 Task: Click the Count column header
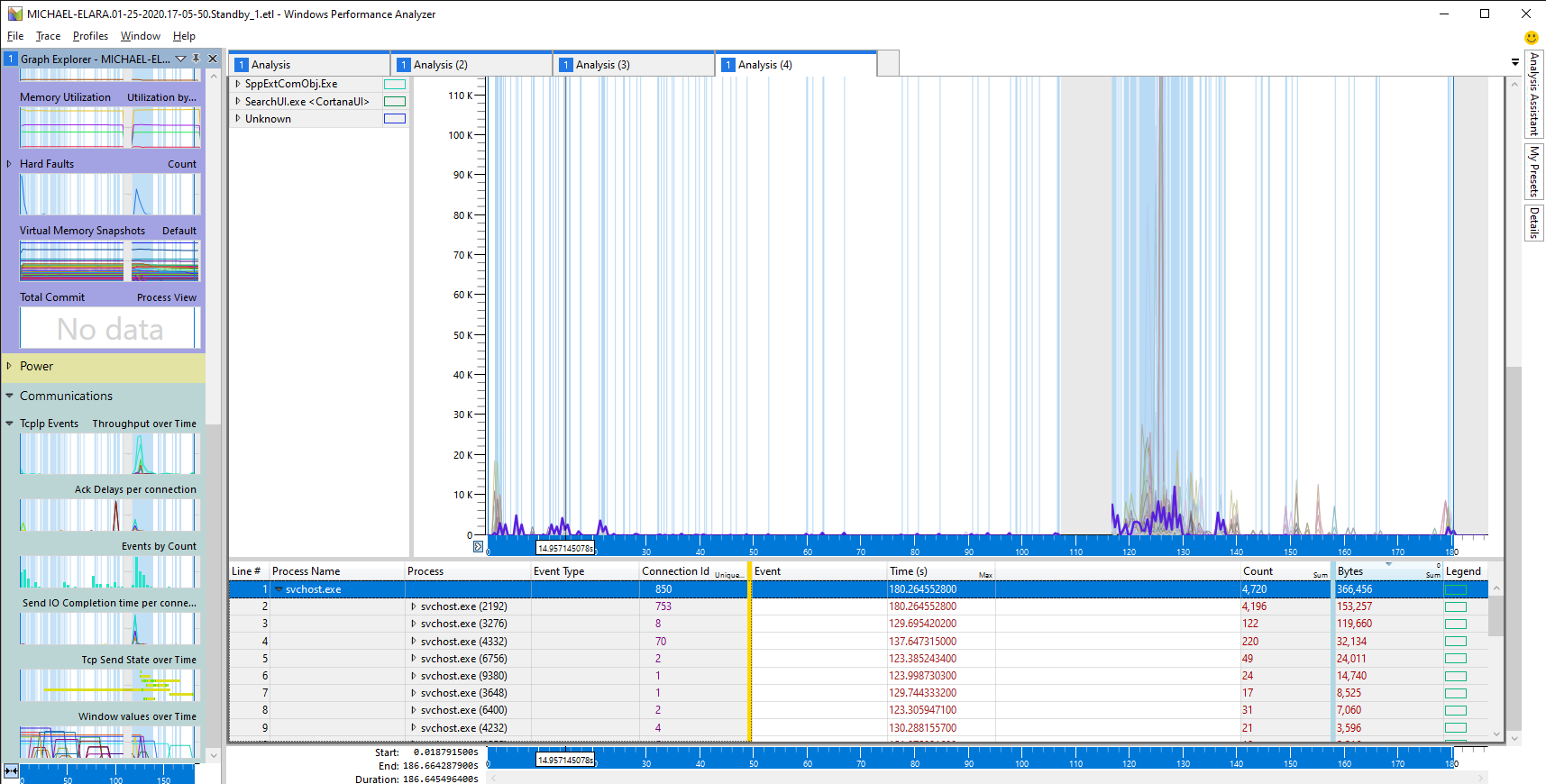pyautogui.click(x=1285, y=571)
